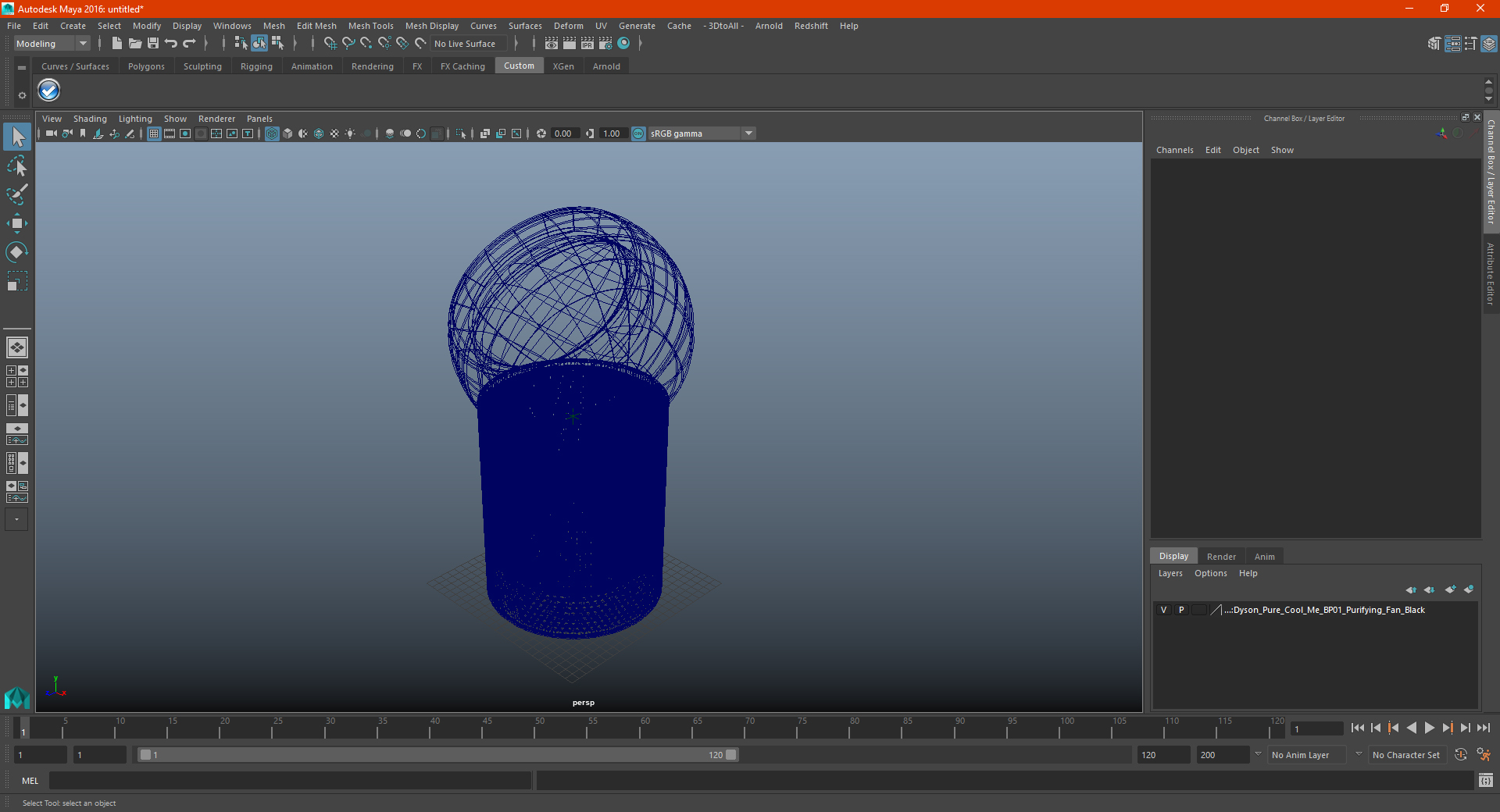The image size is (1500, 812).
Task: Click the blue checkmark shelf icon
Action: coord(49,91)
